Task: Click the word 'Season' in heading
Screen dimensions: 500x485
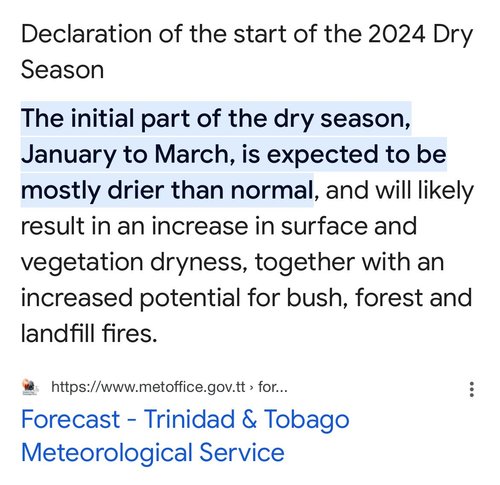Action: (x=62, y=70)
